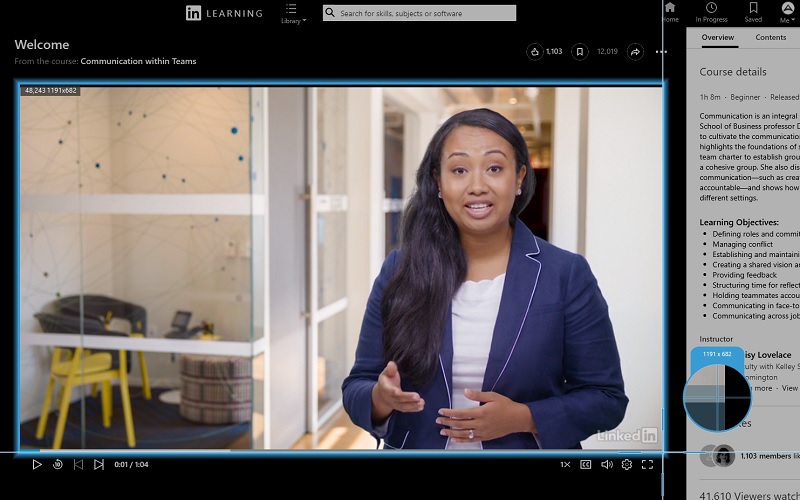Open In Progress courses
The image size is (800, 500).
[x=711, y=12]
